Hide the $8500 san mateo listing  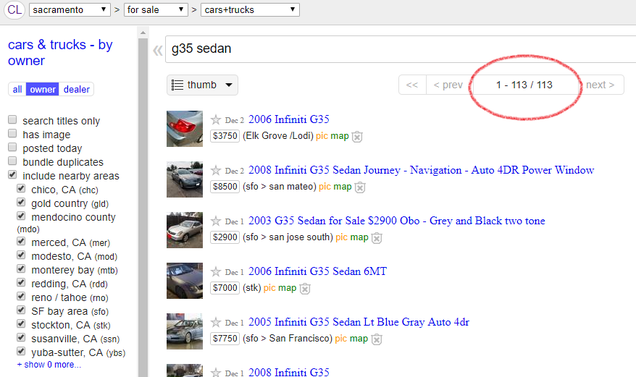(x=360, y=187)
